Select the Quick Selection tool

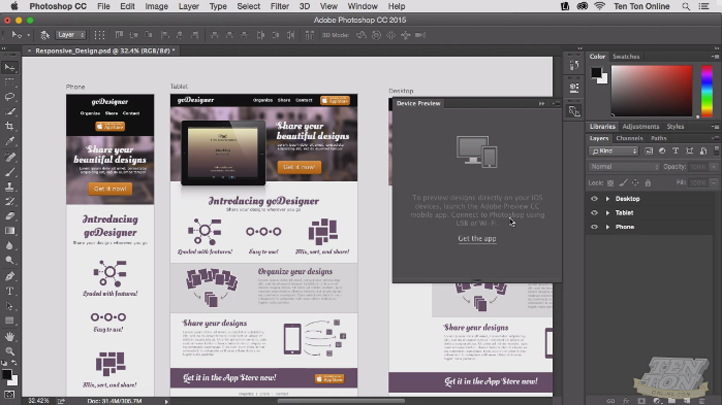(10, 112)
